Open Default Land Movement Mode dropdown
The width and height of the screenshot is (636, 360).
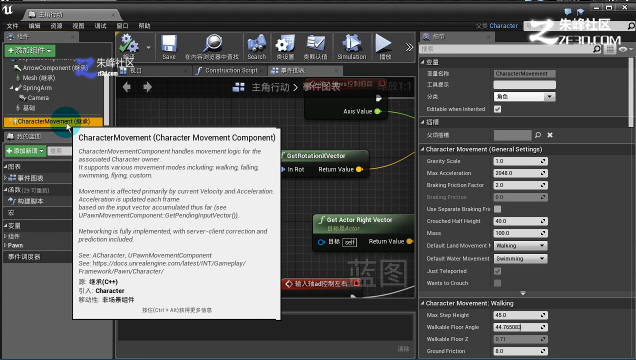pos(520,246)
